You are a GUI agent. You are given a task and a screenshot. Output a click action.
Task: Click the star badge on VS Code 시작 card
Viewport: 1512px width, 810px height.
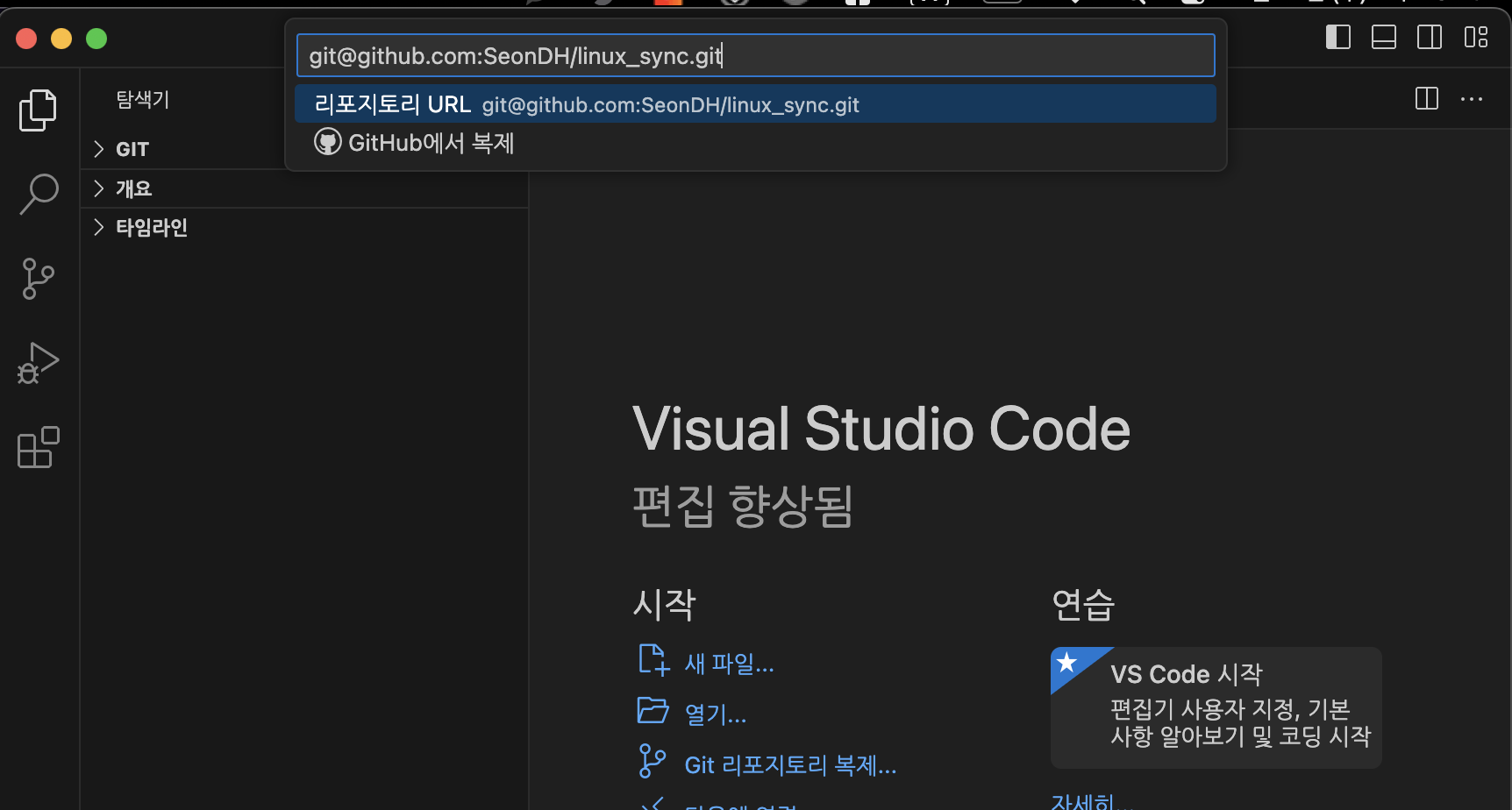click(1066, 662)
